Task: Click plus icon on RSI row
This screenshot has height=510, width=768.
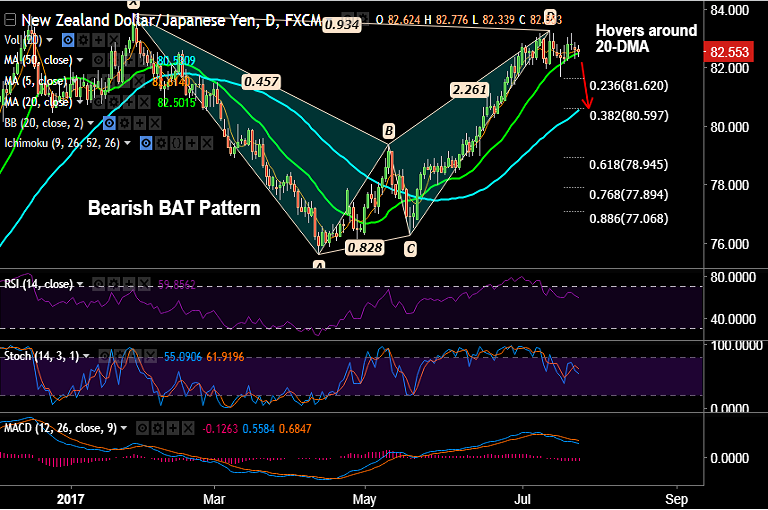Action: [x=129, y=284]
